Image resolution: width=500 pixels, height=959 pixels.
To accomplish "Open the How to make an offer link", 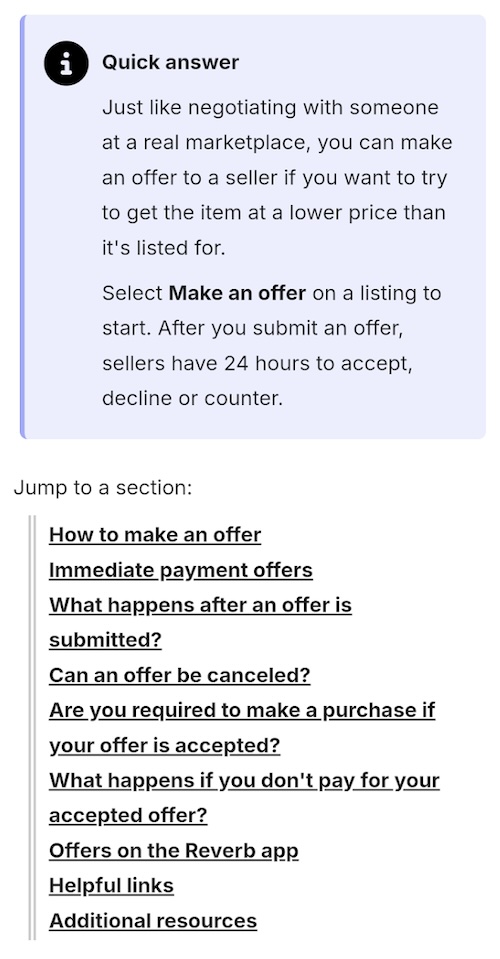I will 155,535.
